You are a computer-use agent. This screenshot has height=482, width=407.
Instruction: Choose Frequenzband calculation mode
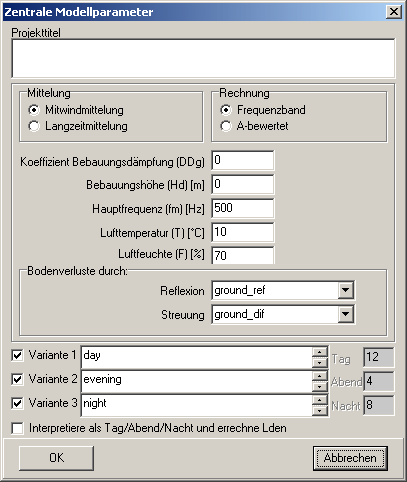coord(226,110)
